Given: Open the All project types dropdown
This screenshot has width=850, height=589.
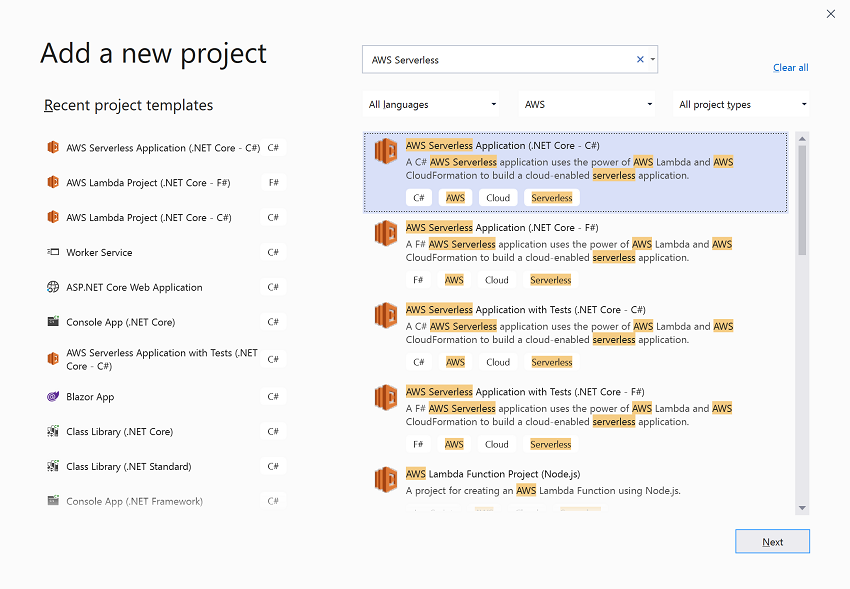Looking at the screenshot, I should tap(741, 105).
